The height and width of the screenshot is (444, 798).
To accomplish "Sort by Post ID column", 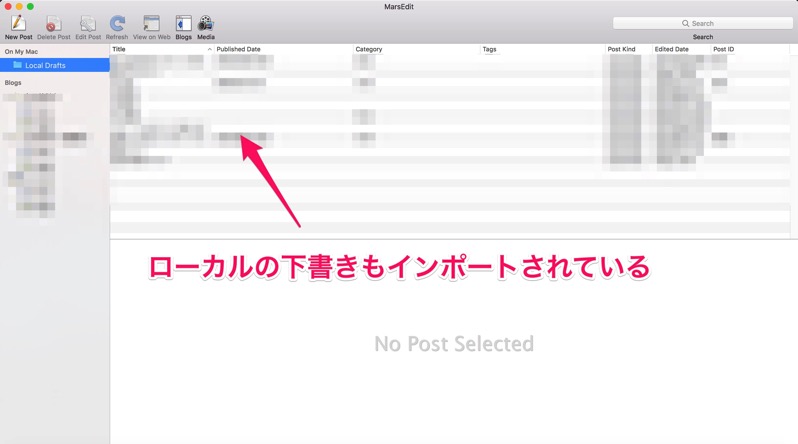I will point(750,49).
